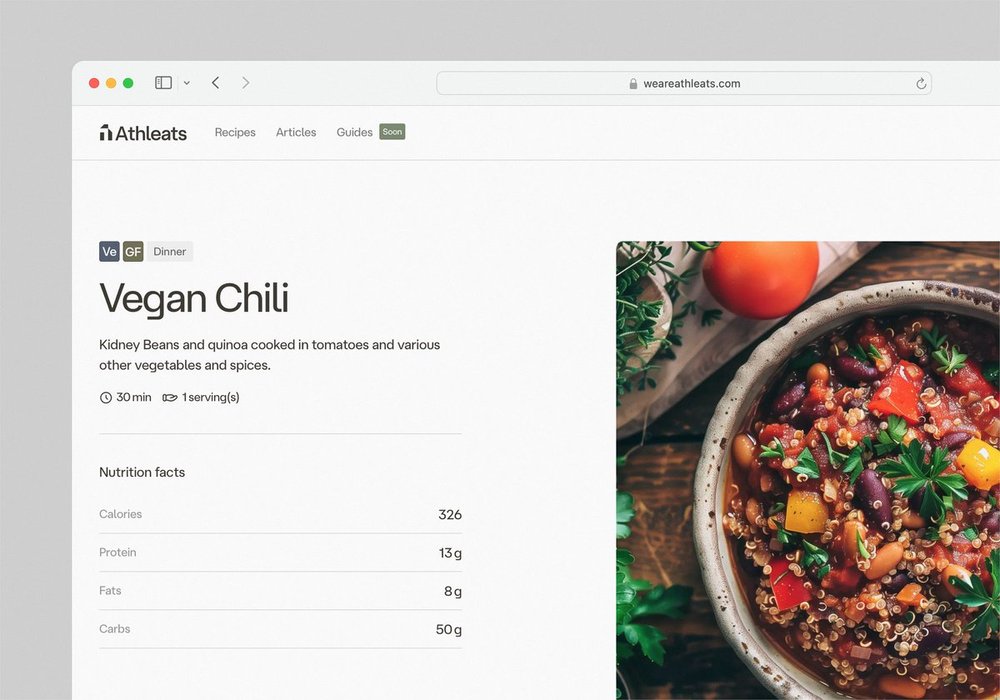
Task: Minimize the window with the yellow button
Action: point(111,83)
